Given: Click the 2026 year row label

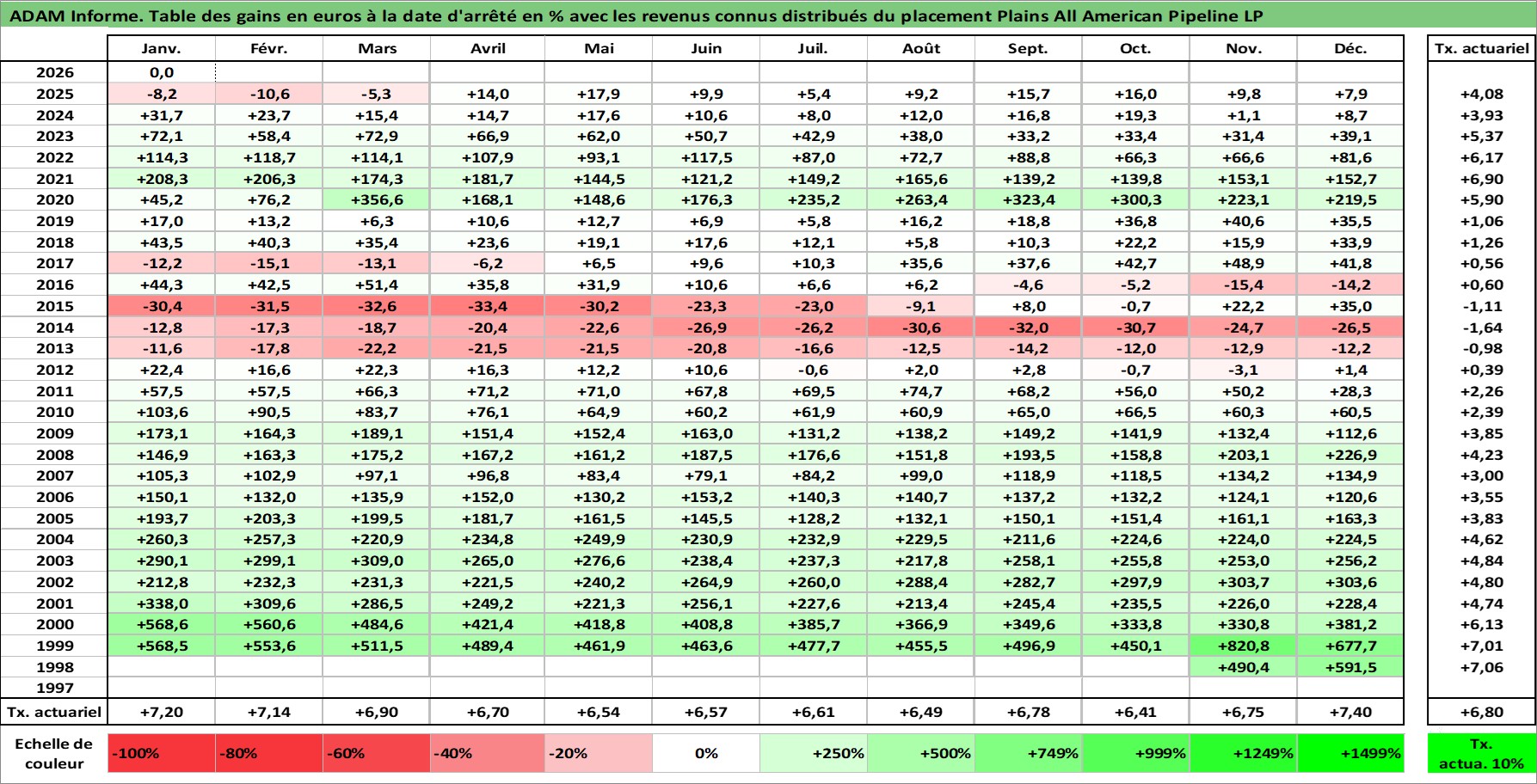Looking at the screenshot, I should (x=54, y=73).
